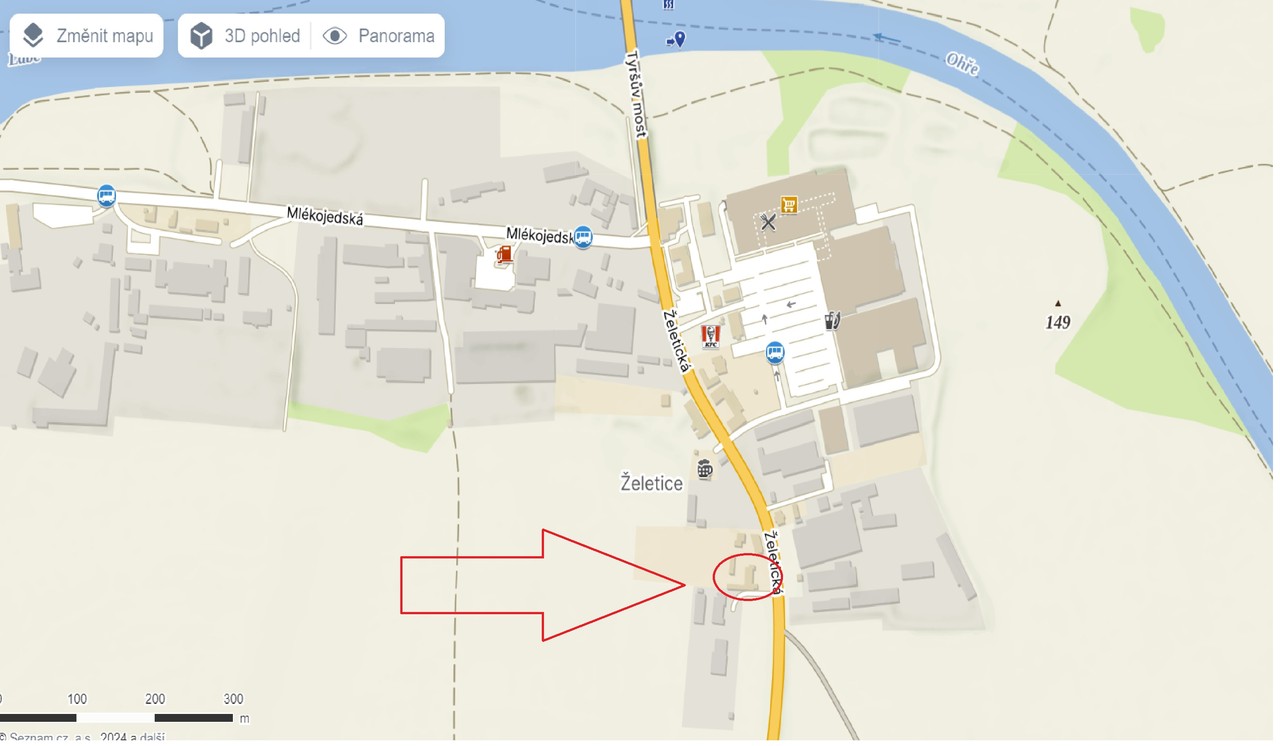Open the fast food drink icon
The height and width of the screenshot is (746, 1280).
coord(832,321)
